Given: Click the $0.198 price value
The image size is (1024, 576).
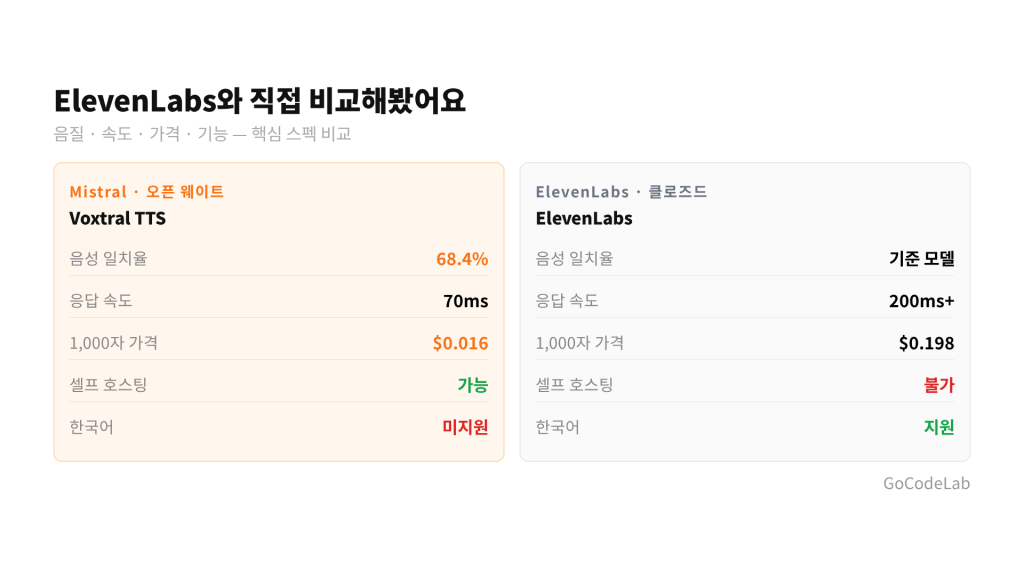Looking at the screenshot, I should click(926, 343).
